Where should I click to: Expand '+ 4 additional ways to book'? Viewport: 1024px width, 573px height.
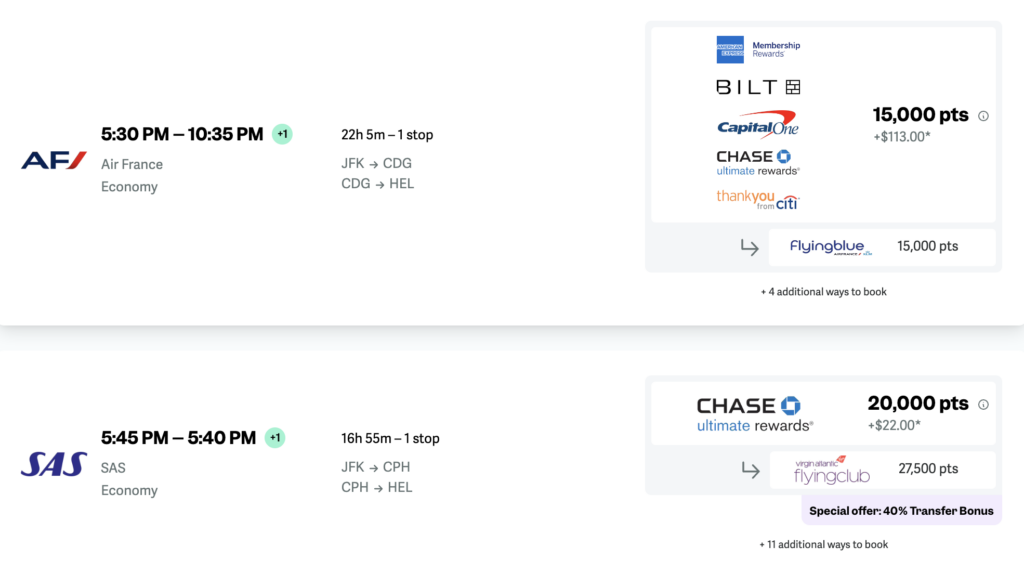(x=823, y=292)
